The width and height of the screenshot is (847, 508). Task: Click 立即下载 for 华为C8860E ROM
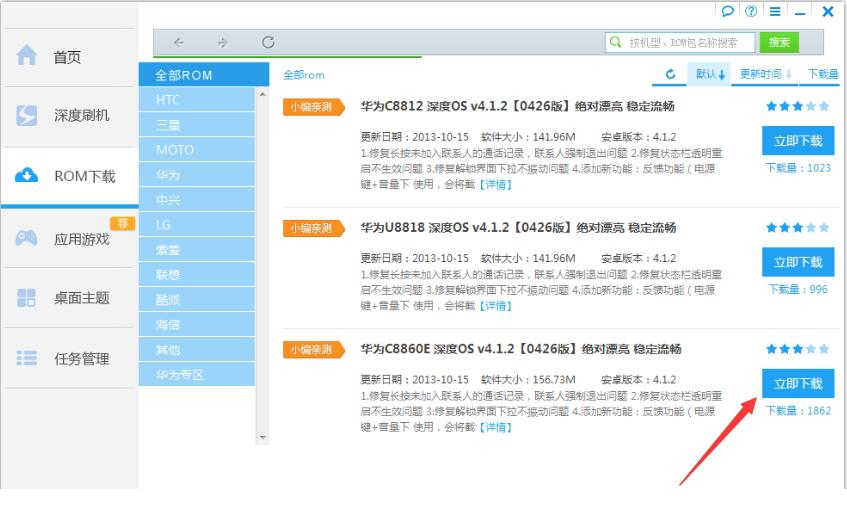click(797, 384)
